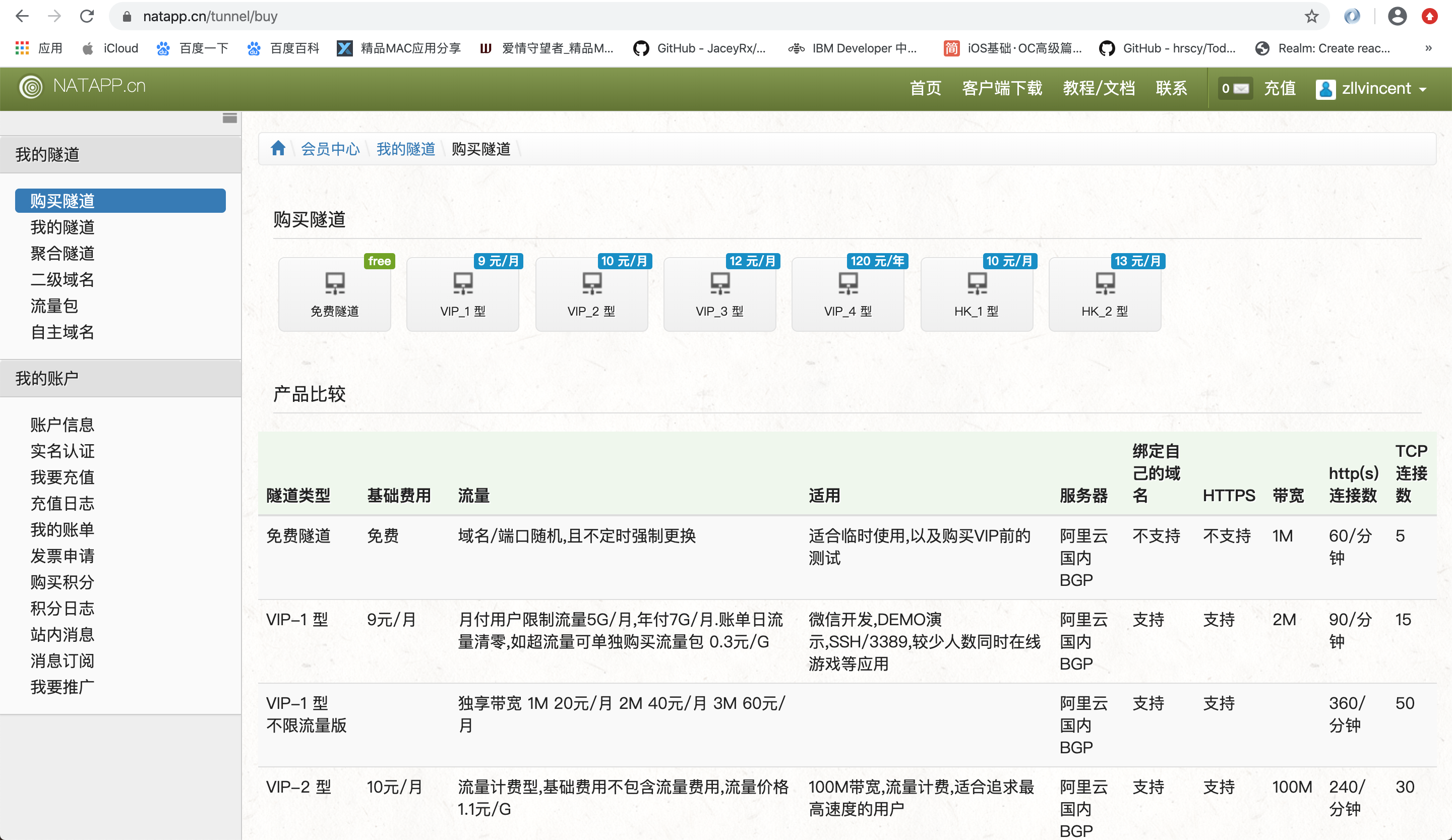Open 充值日志 in the sidebar
This screenshot has height=840, width=1452.
point(62,503)
